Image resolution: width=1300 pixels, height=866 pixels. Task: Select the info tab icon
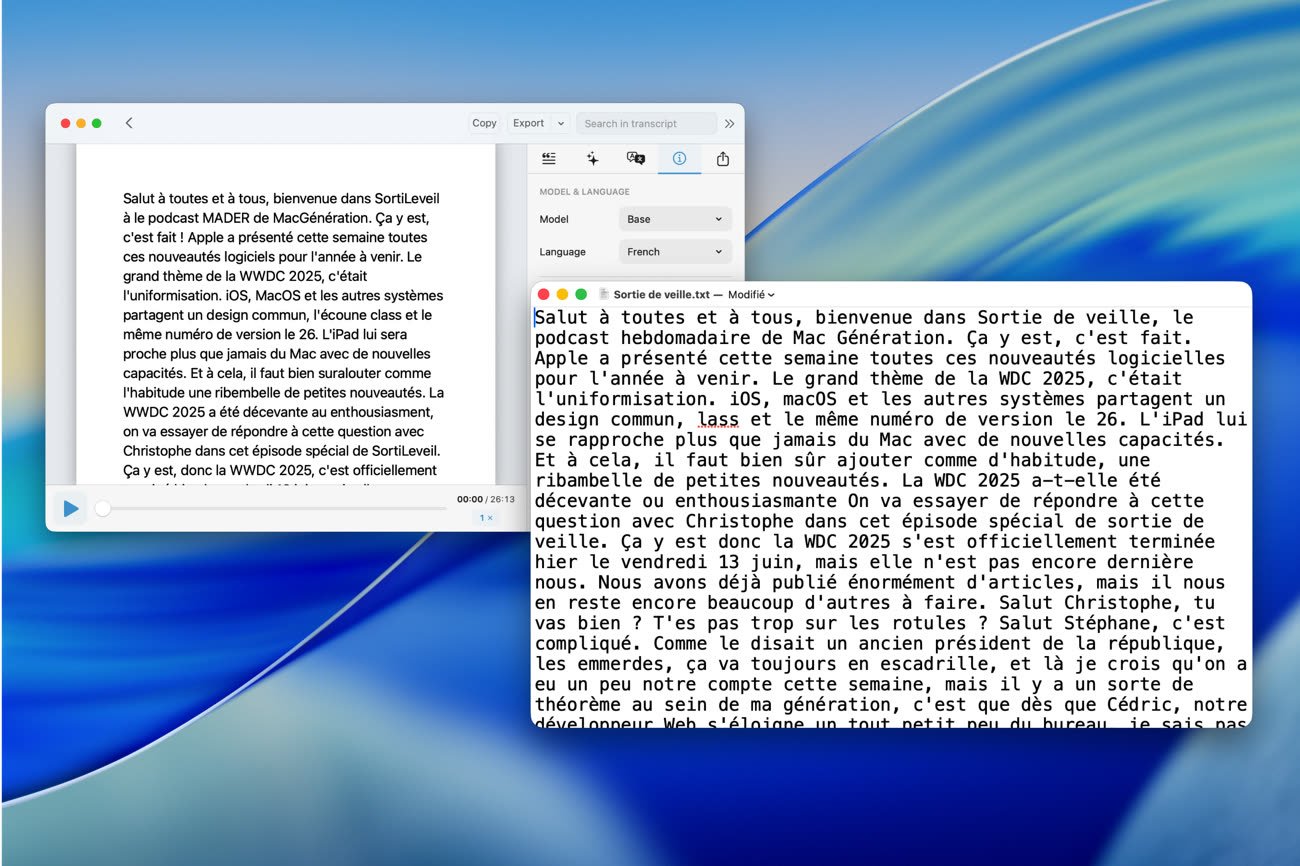coord(679,158)
